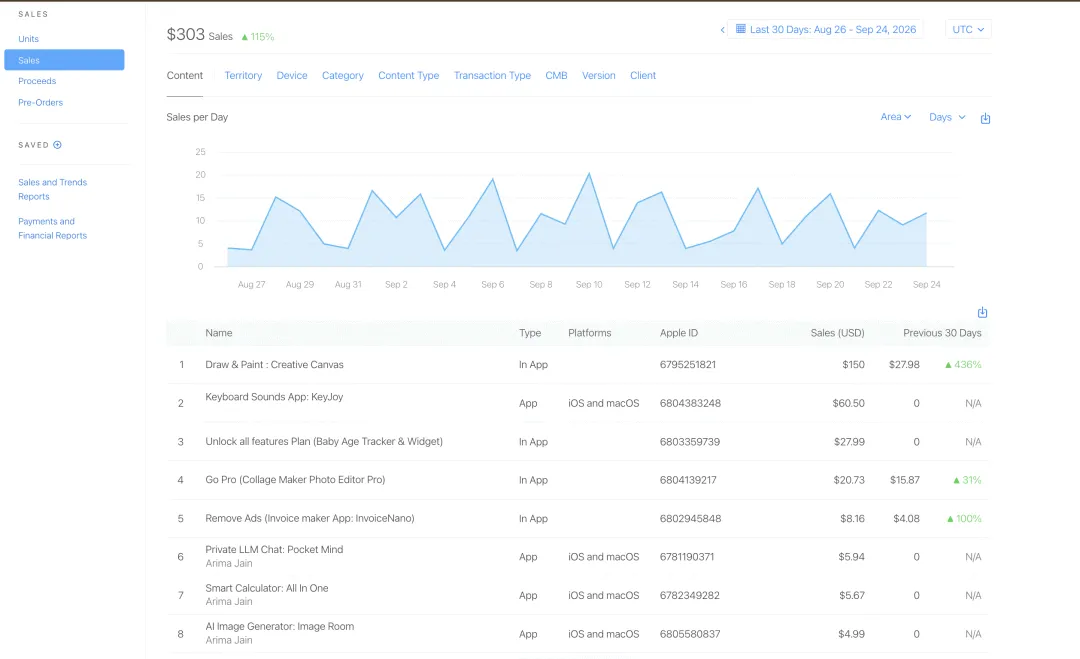Open the calendar date range picker
This screenshot has width=1080, height=659.
coord(825,30)
